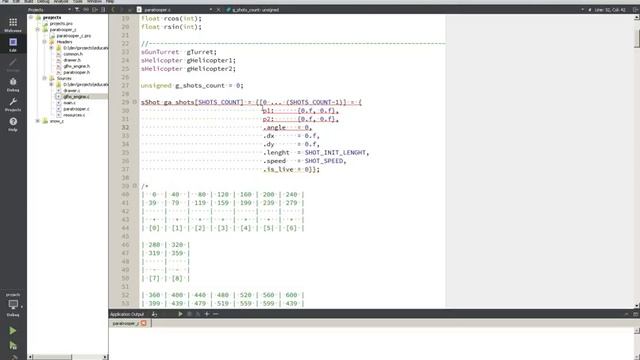Synchronize project tree with editor
The height and width of the screenshot is (360, 640).
pyautogui.click(x=86, y=9)
